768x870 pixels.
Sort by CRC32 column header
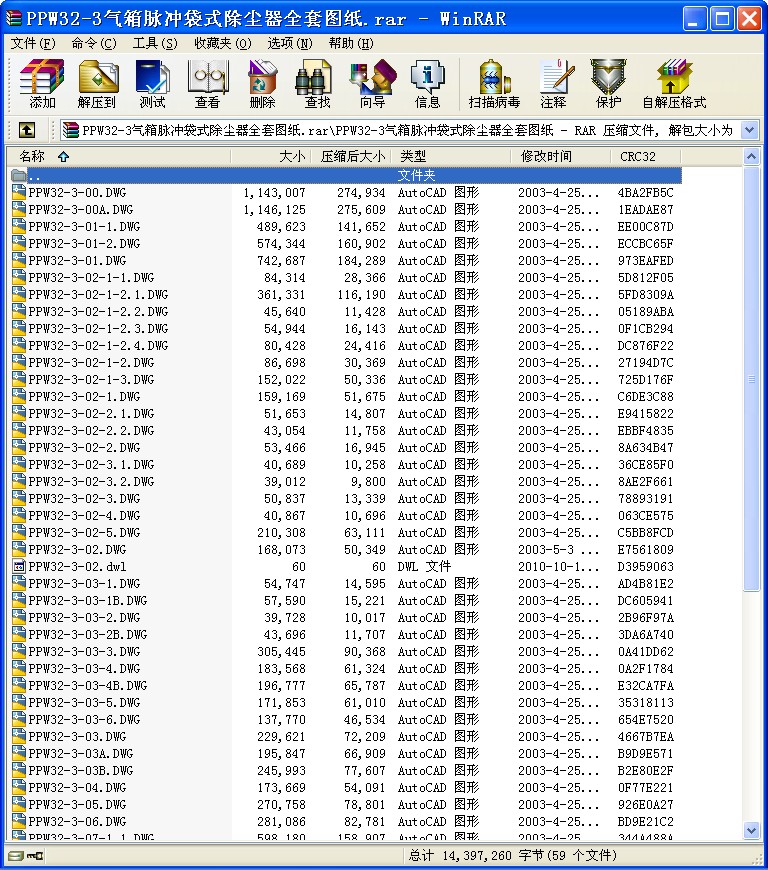pyautogui.click(x=645, y=156)
